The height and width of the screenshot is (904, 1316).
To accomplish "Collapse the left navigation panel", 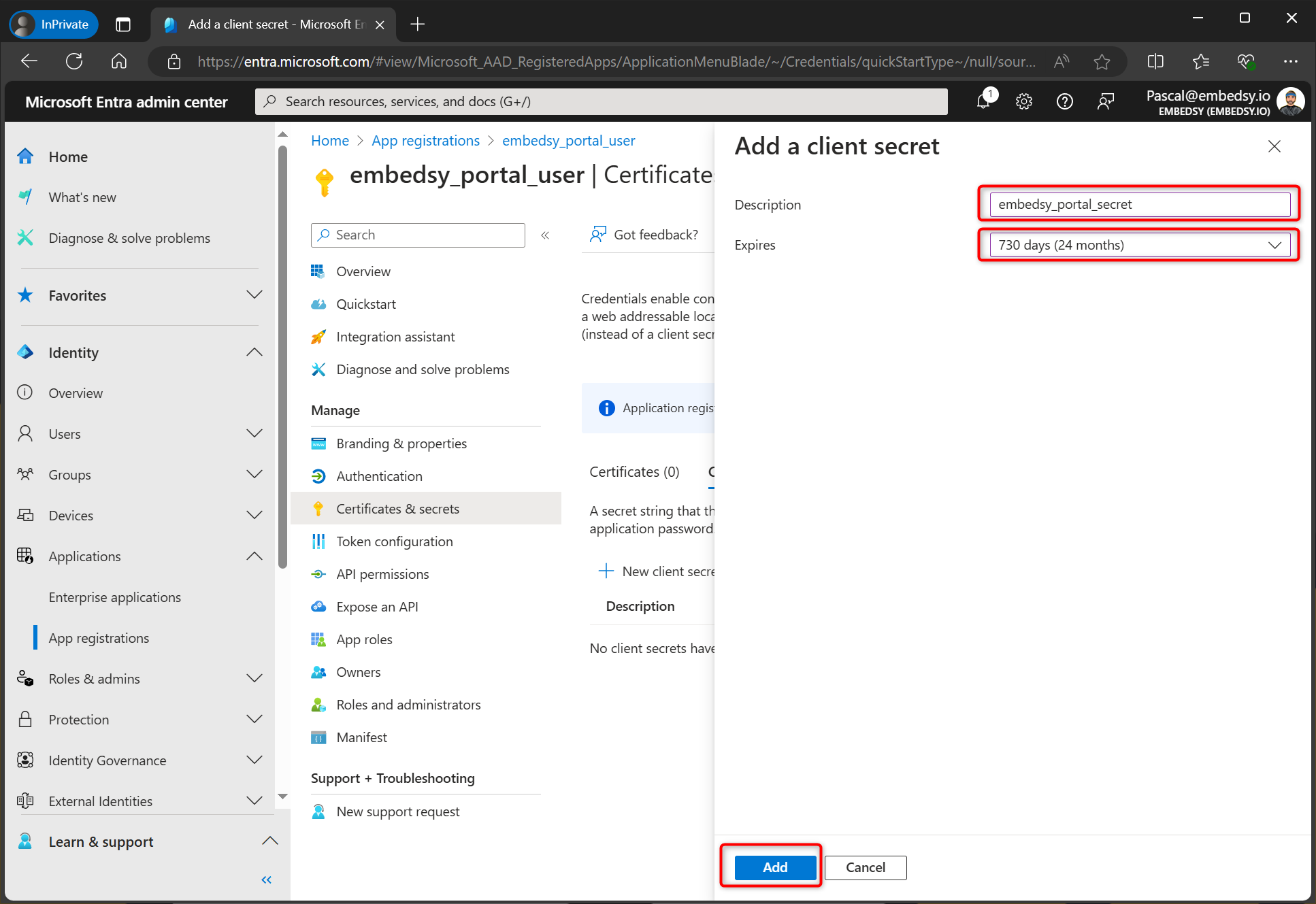I will coord(266,879).
